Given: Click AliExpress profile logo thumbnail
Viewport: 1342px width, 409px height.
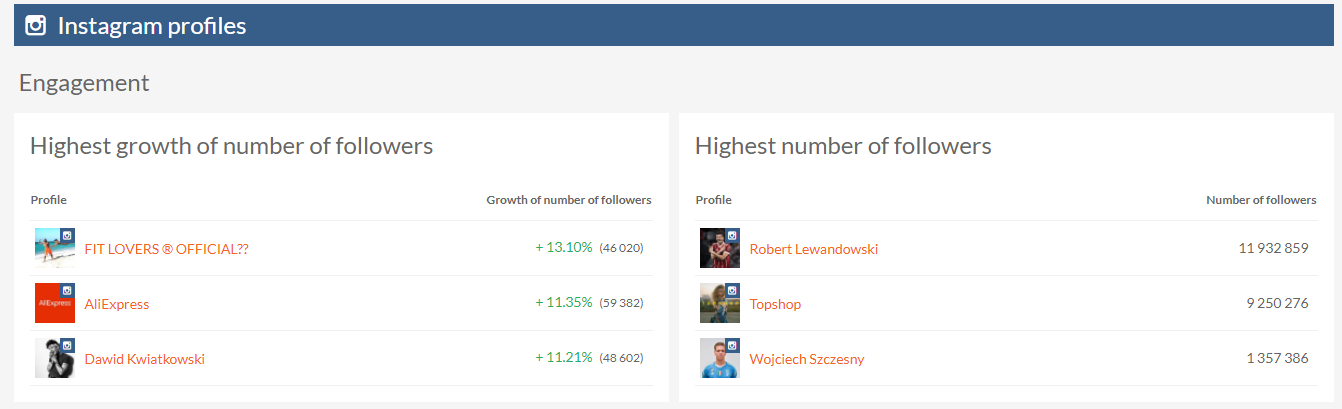Looking at the screenshot, I should point(52,305).
